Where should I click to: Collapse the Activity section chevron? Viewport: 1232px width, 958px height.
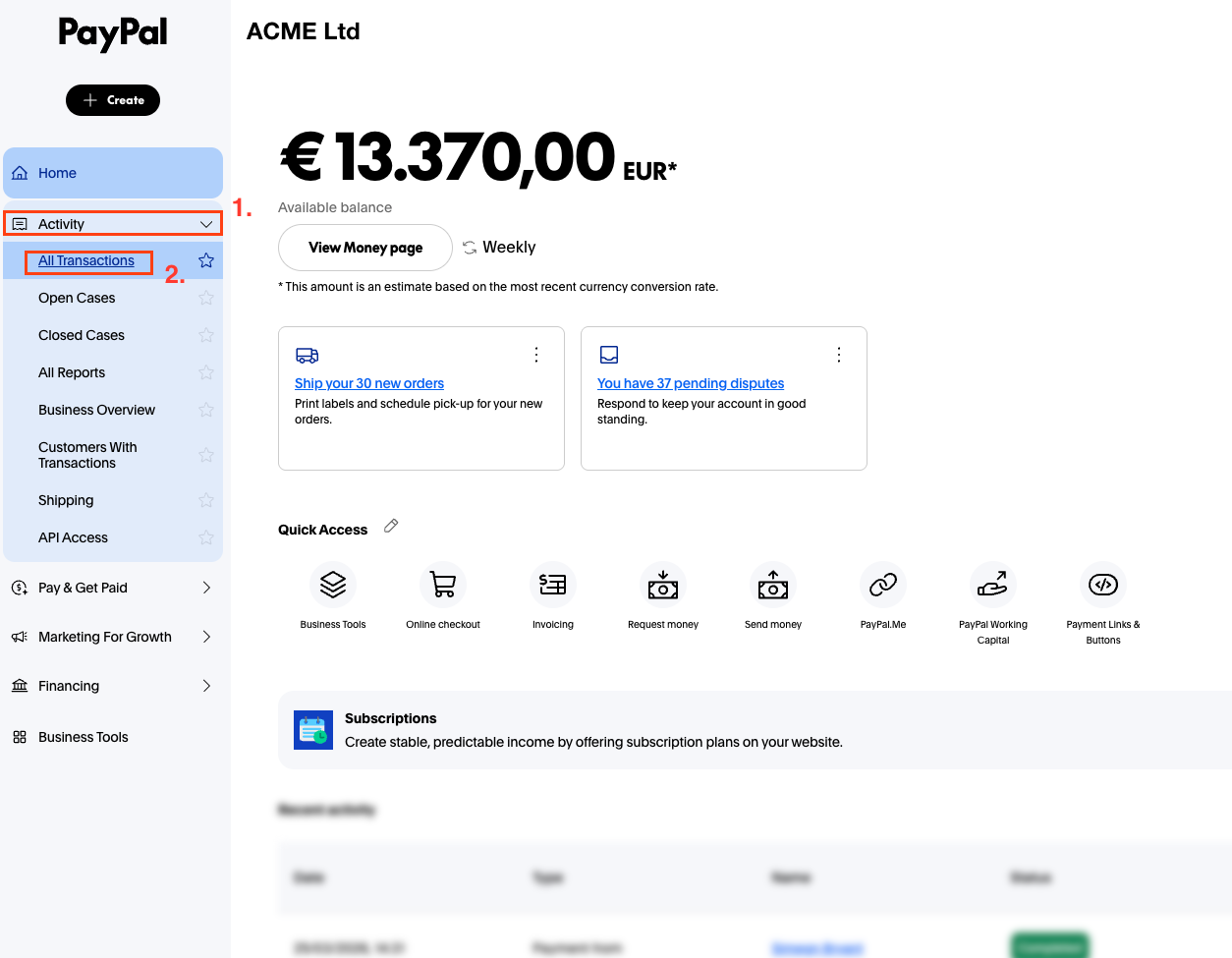click(207, 223)
